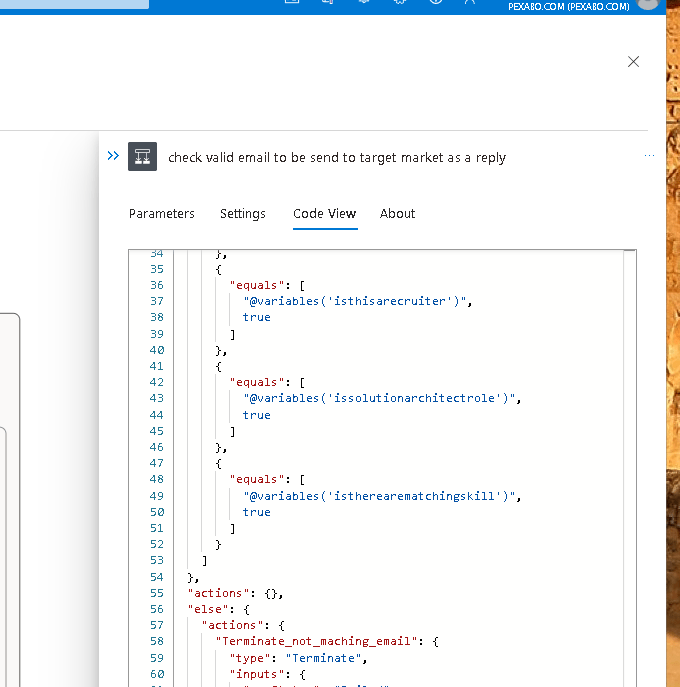Click the 'issolutionarchitectrole' variable line
Image resolution: width=680 pixels, height=687 pixels.
pos(382,398)
